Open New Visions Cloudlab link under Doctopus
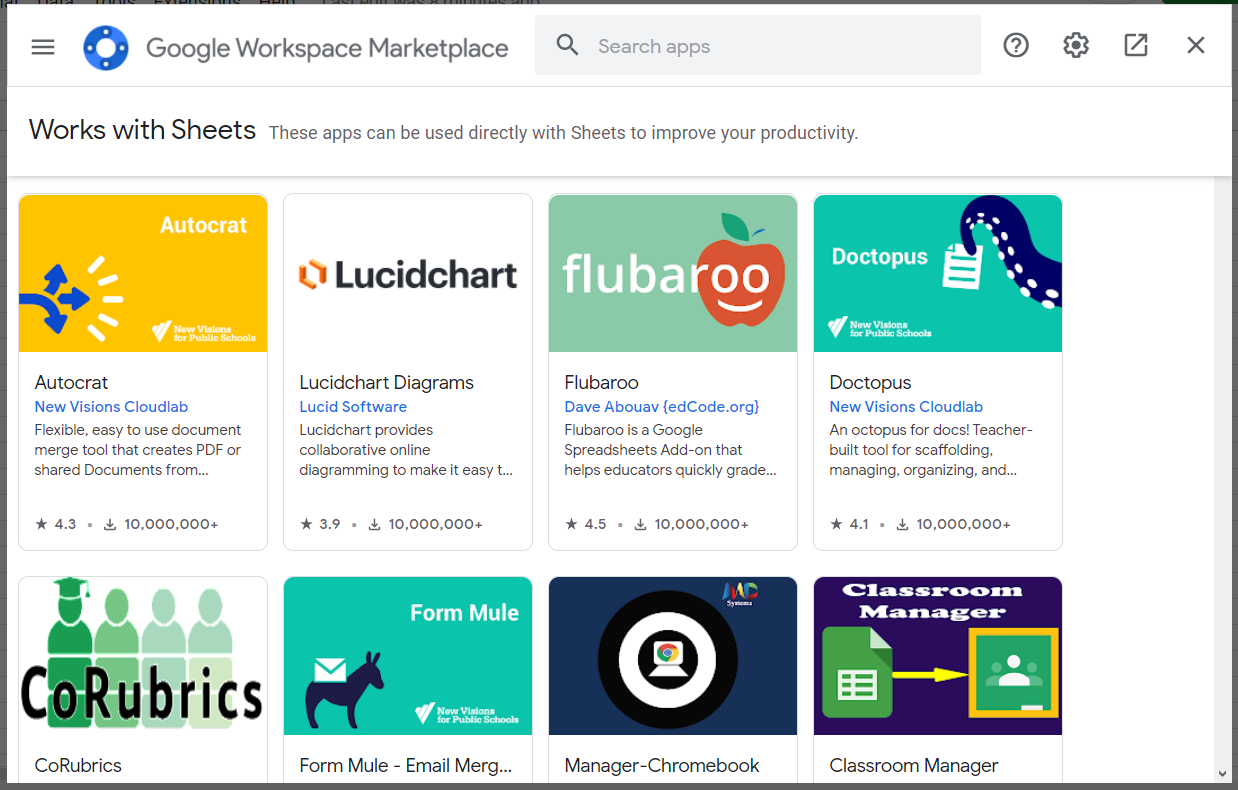1238x790 pixels. [906, 407]
